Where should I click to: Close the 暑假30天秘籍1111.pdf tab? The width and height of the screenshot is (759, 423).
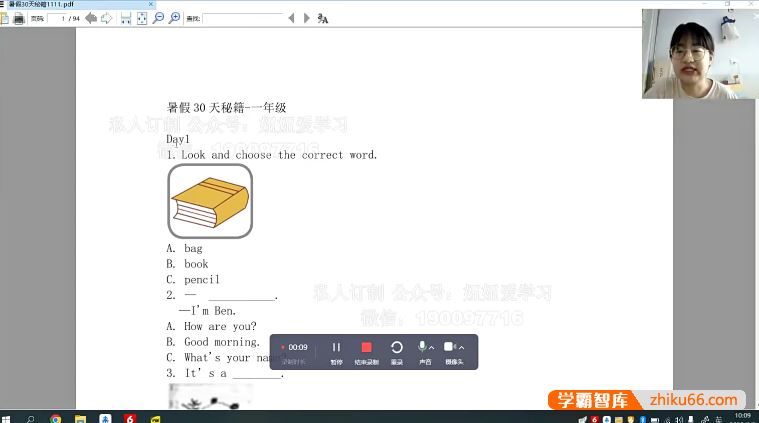(x=151, y=4)
